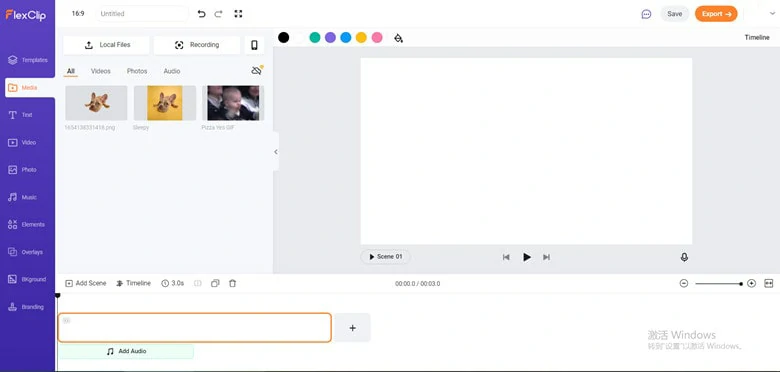780x372 pixels.
Task: Switch to the Photos media tab
Action: click(x=137, y=71)
